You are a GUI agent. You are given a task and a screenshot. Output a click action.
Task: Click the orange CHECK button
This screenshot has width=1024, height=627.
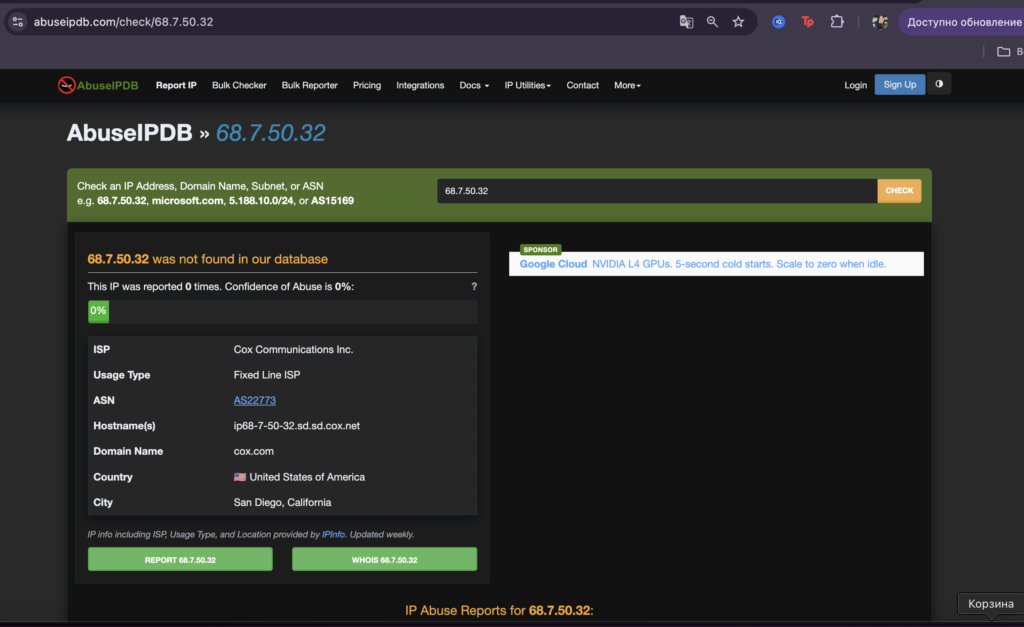(x=899, y=191)
